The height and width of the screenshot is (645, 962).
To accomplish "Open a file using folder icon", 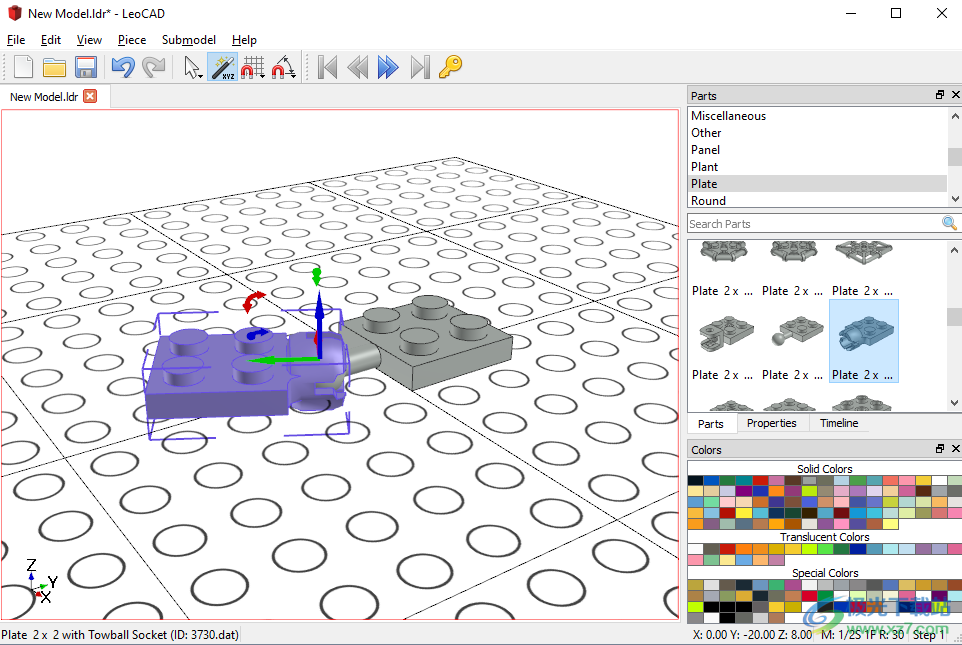I will click(x=55, y=67).
